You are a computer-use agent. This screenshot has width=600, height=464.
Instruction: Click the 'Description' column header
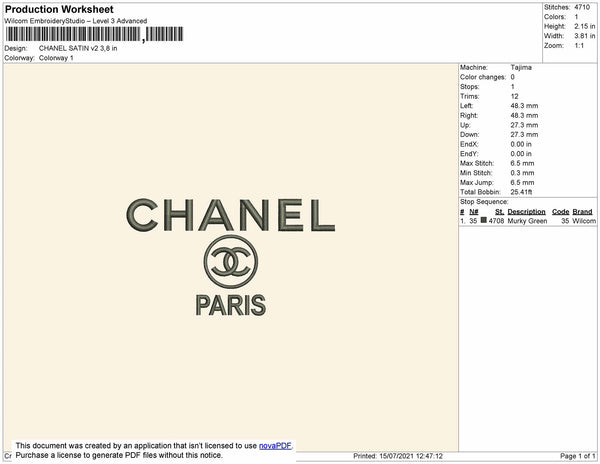[x=526, y=212]
